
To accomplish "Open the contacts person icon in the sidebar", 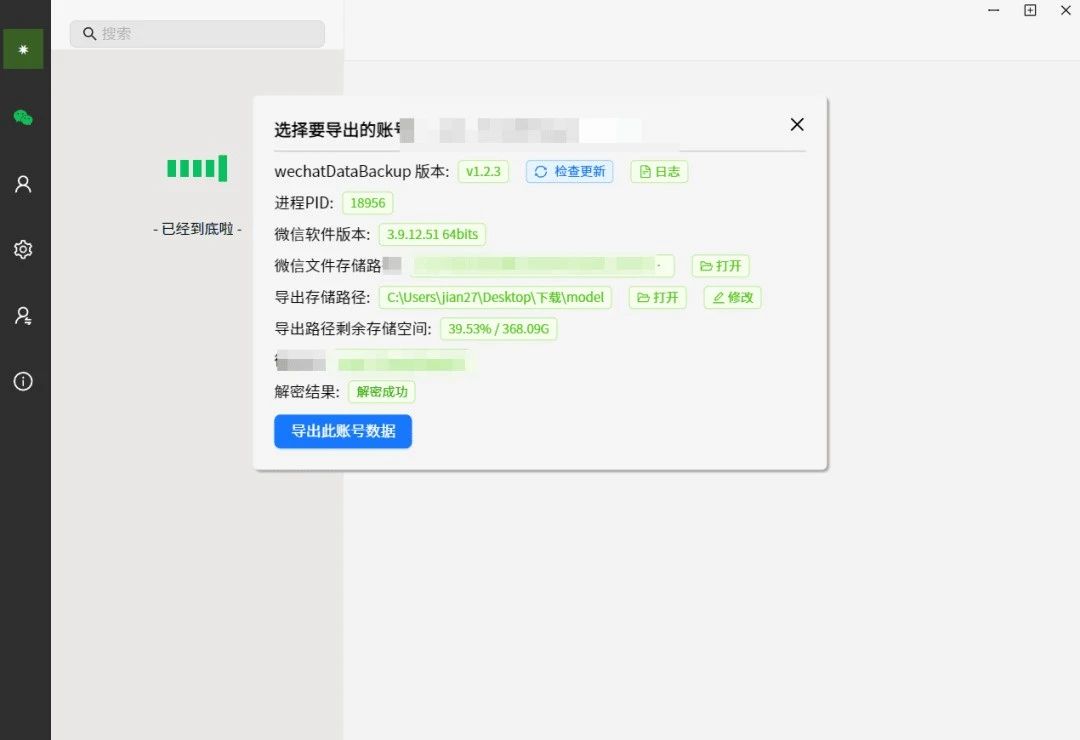I will 23,184.
